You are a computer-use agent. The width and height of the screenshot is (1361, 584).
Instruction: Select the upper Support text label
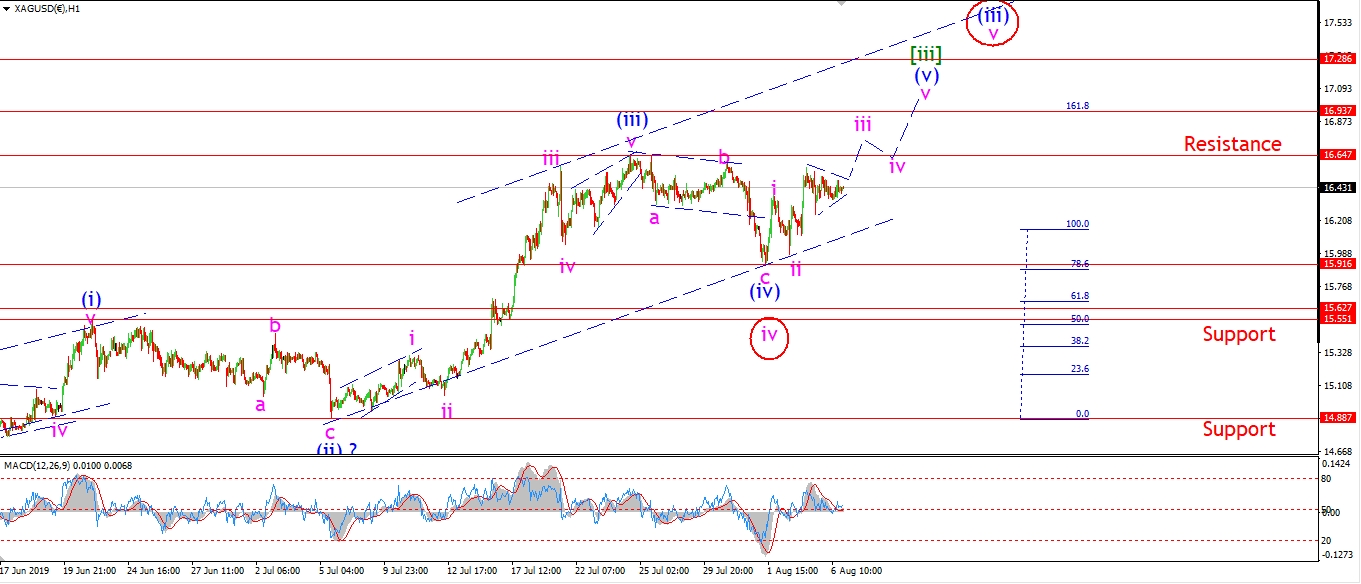(1239, 334)
